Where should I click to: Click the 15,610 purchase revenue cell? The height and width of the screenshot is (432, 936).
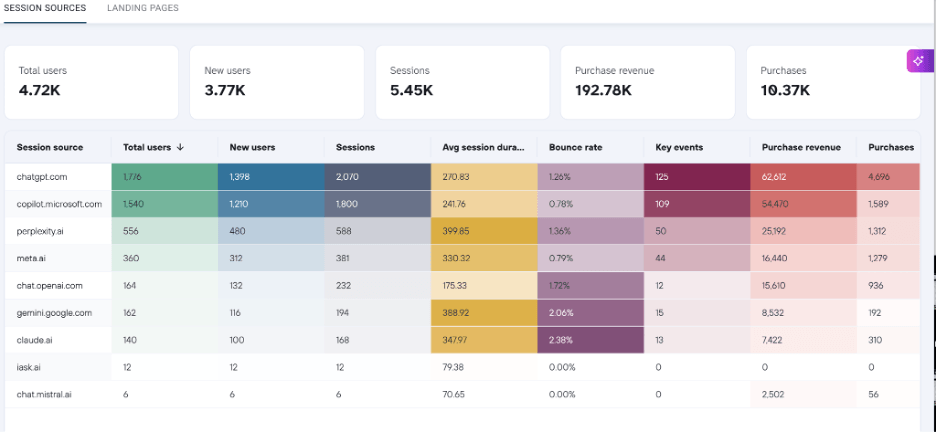[x=803, y=286]
